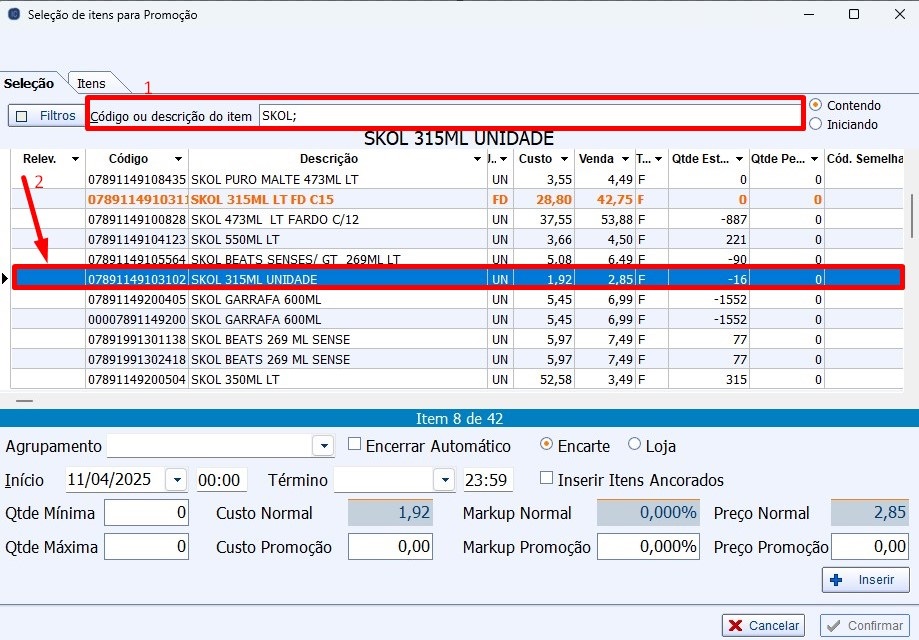Viewport: 919px width, 640px height.
Task: Toggle the Filtros checkbox
Action: pos(22,116)
